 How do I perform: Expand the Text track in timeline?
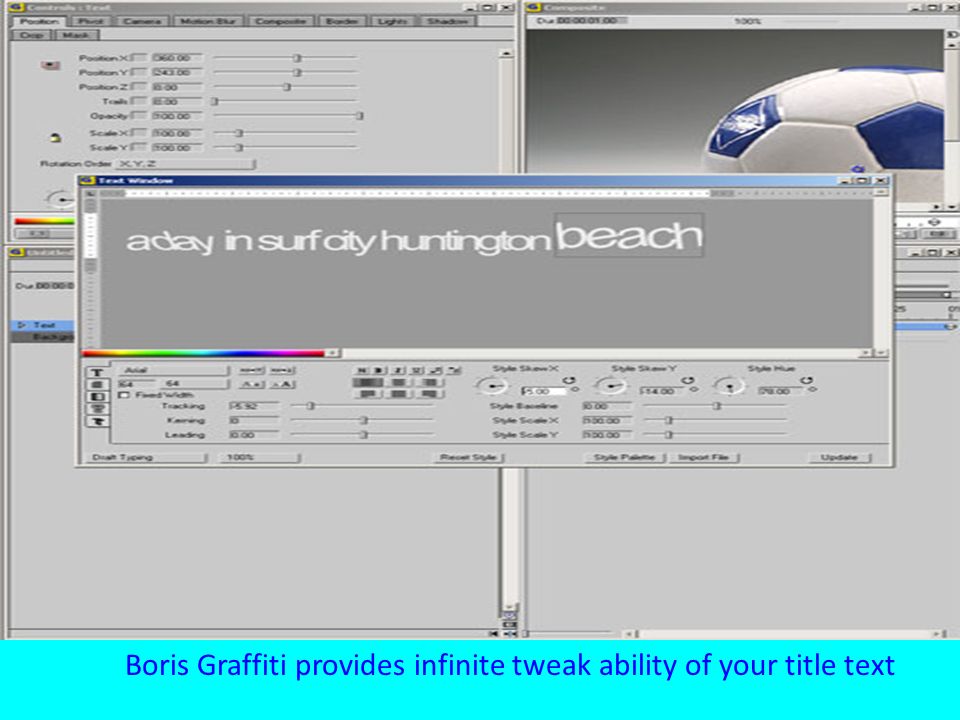(23, 325)
